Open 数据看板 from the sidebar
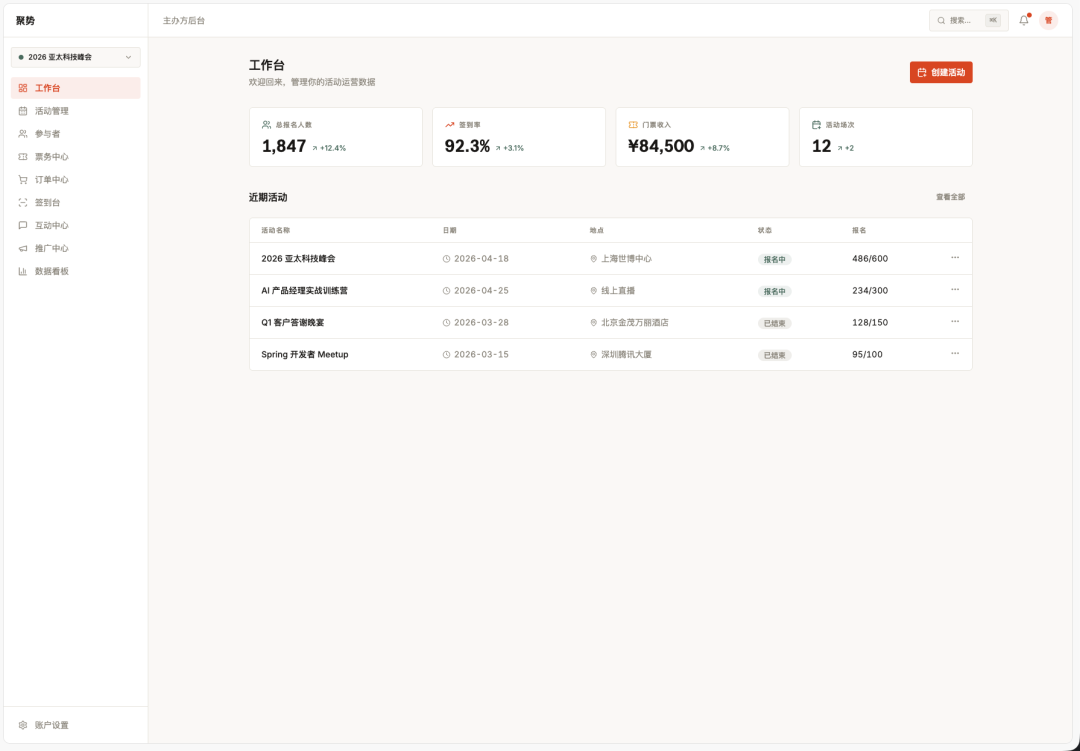 (76, 271)
